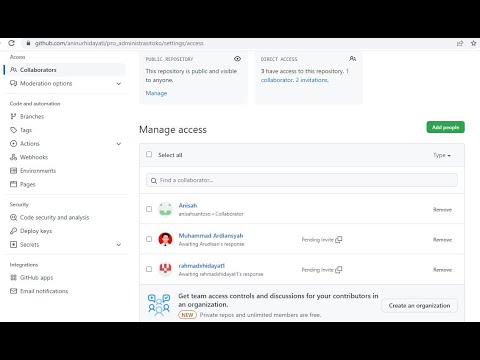Open Muhammad Ardiansyah's profile link
Image resolution: width=480 pixels, height=360 pixels.
211,235
